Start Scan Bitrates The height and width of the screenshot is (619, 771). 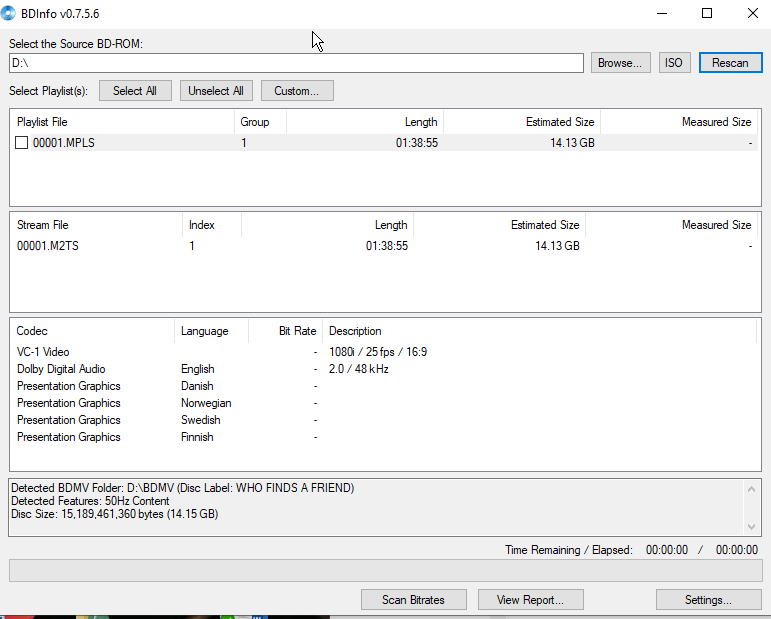tap(414, 600)
